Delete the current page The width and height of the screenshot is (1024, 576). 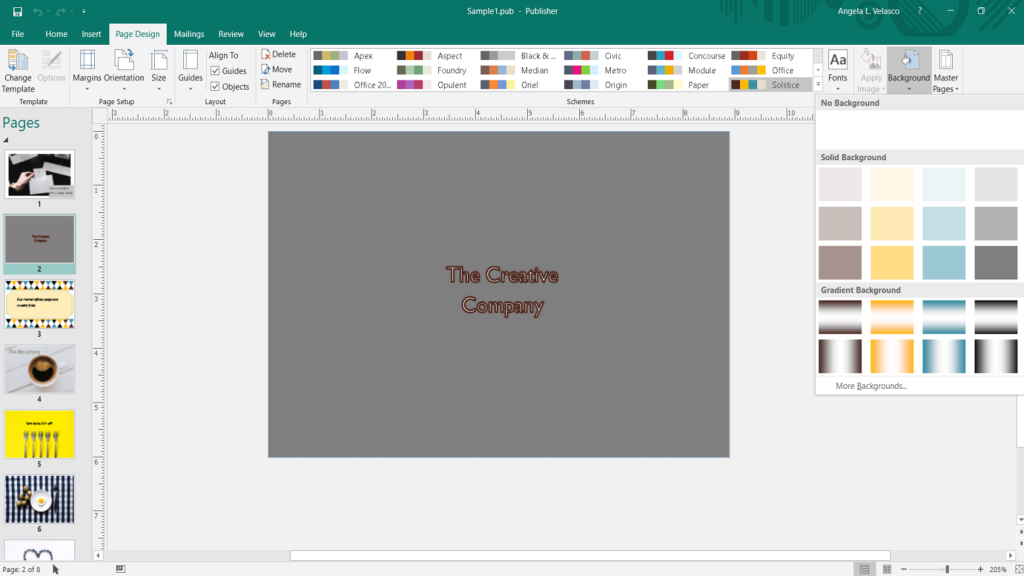coord(280,54)
